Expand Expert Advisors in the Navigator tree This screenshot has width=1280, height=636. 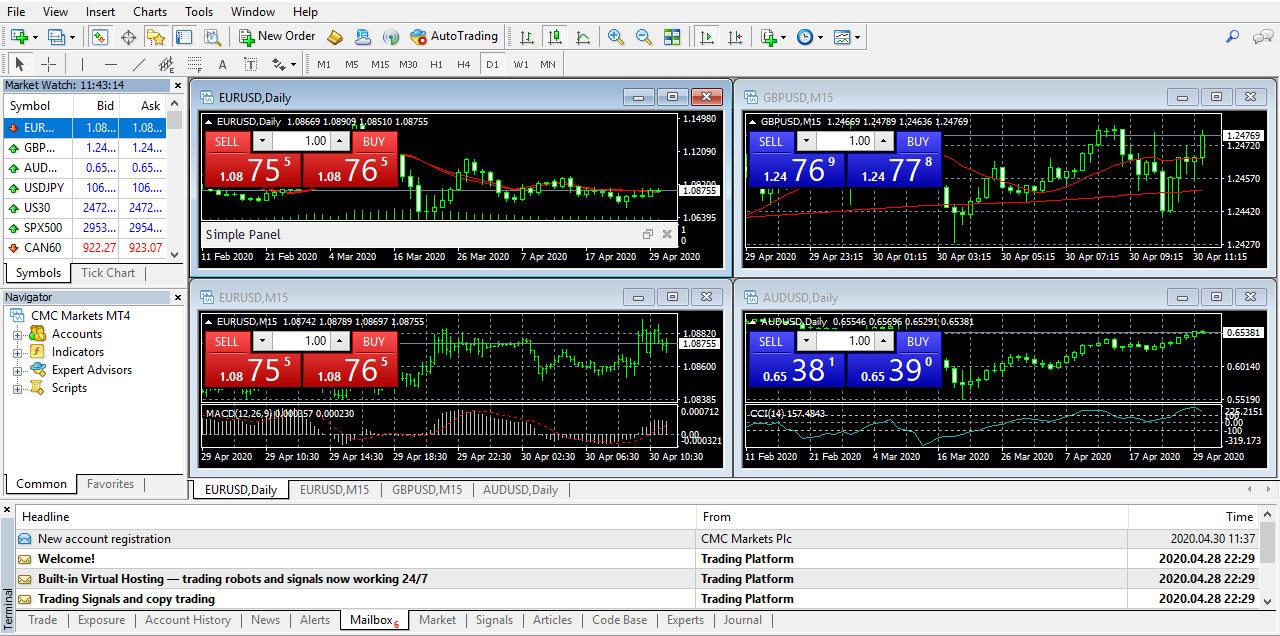[17, 370]
